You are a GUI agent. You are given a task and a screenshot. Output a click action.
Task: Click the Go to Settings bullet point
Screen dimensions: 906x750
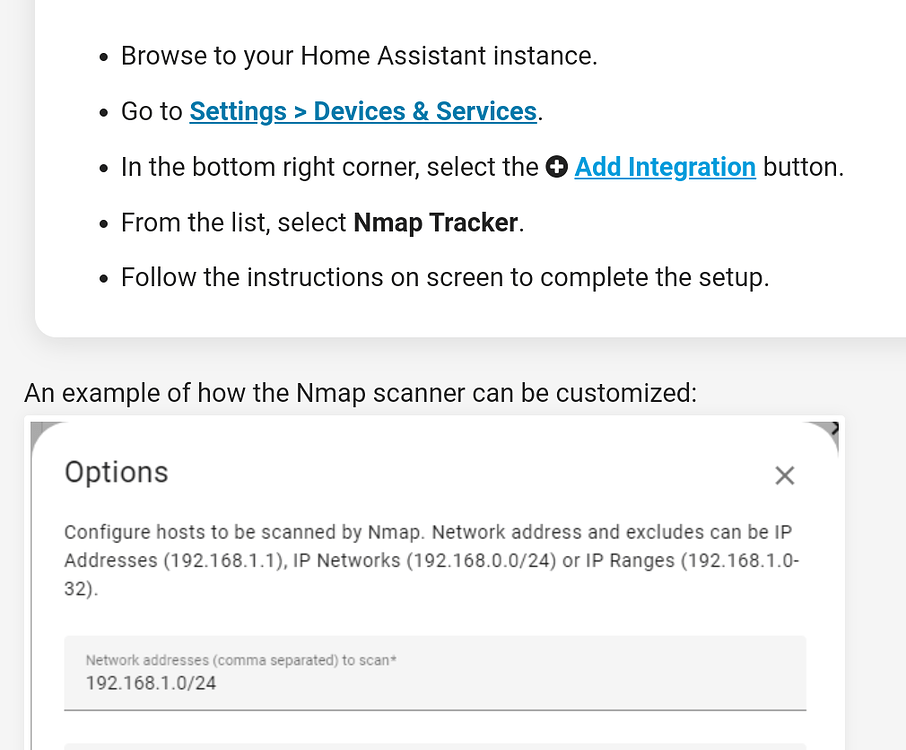pyautogui.click(x=330, y=111)
